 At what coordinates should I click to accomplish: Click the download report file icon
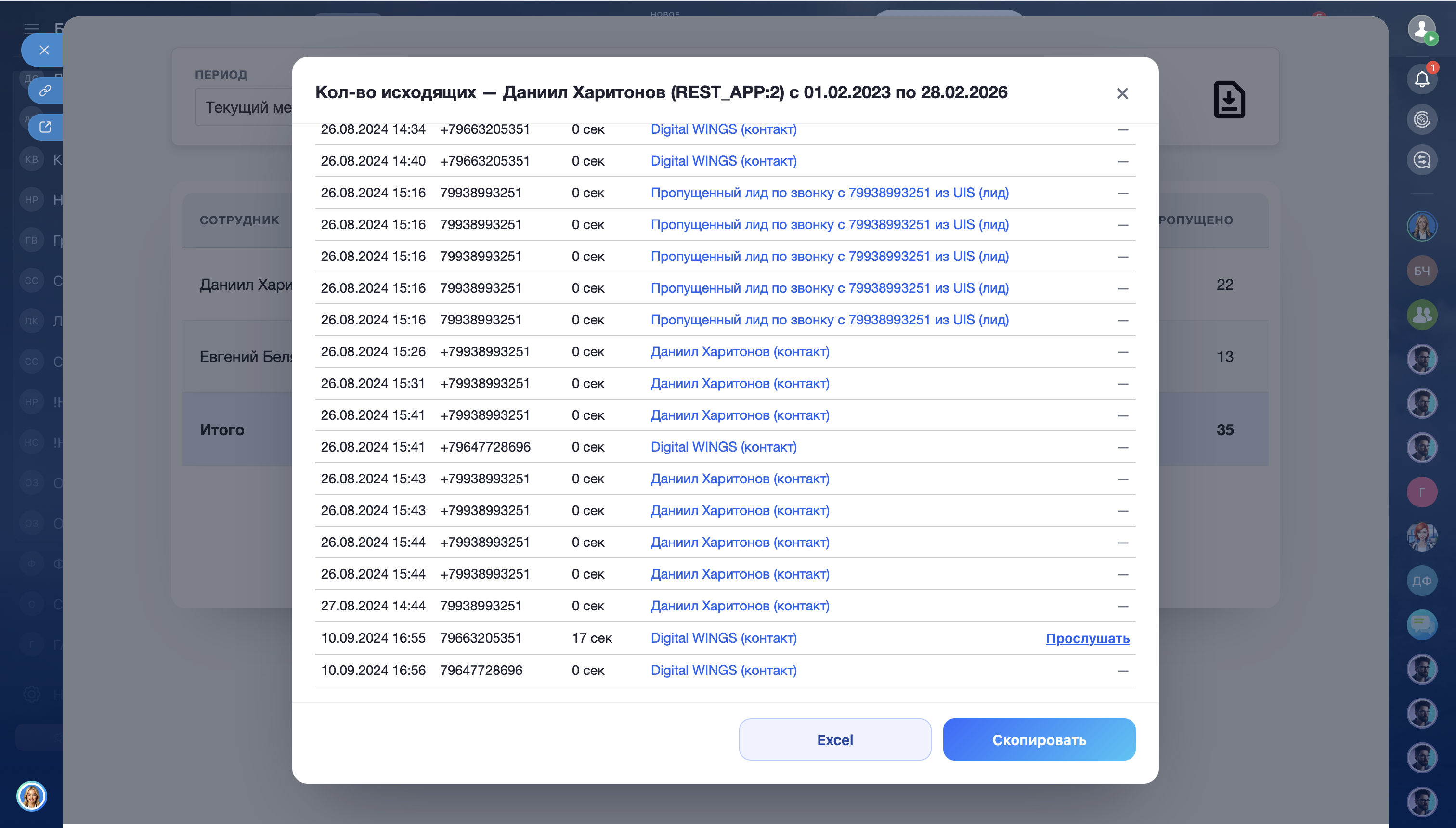point(1229,100)
